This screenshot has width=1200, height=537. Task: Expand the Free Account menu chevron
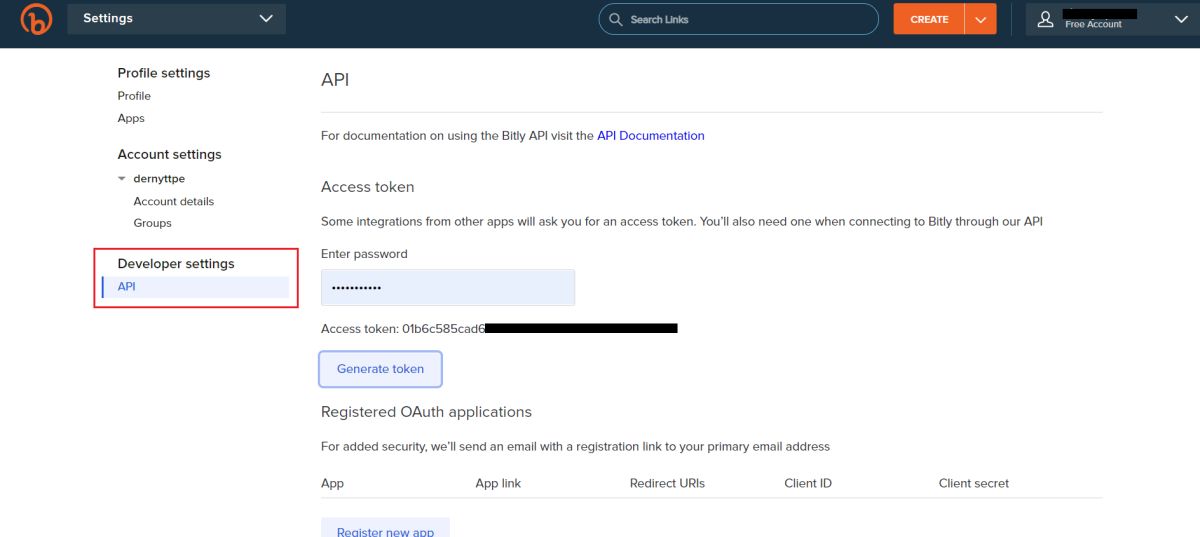[1181, 19]
